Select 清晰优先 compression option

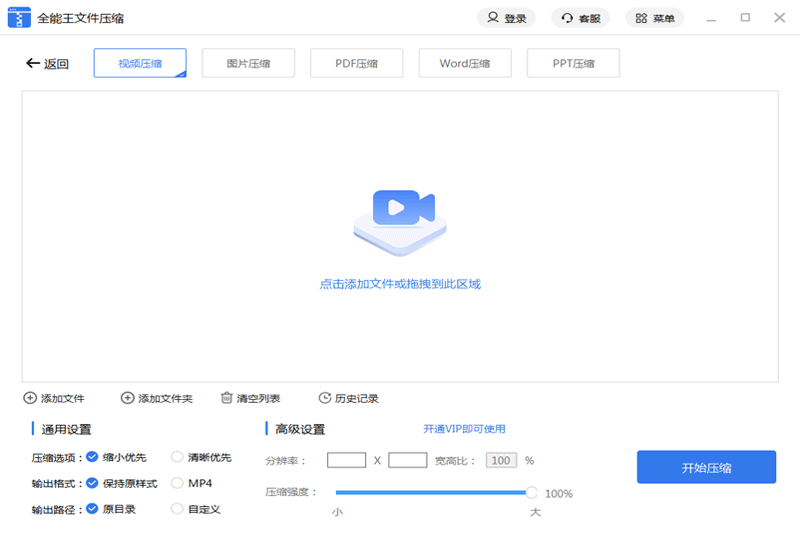click(x=177, y=457)
